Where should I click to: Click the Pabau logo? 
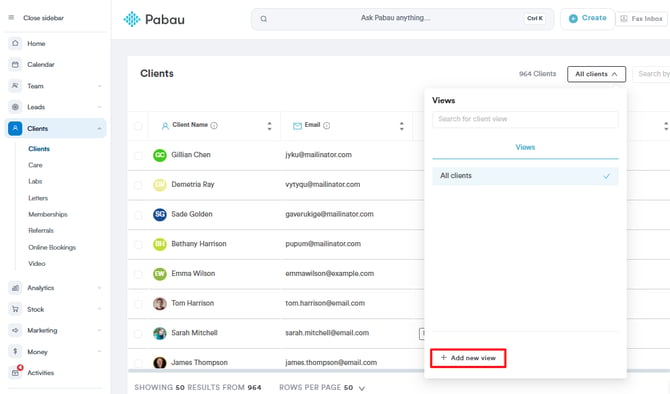point(154,19)
